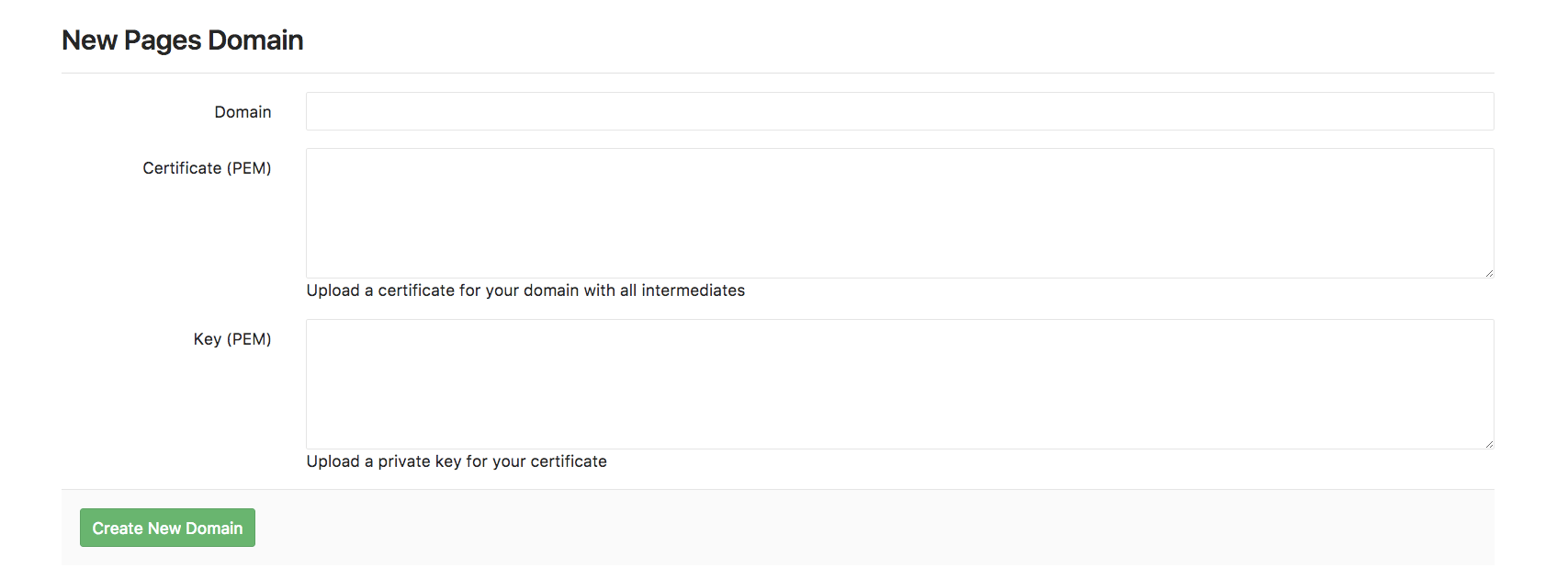1568x580 pixels.
Task: Focus the Key text area to paste content
Action: (x=899, y=383)
